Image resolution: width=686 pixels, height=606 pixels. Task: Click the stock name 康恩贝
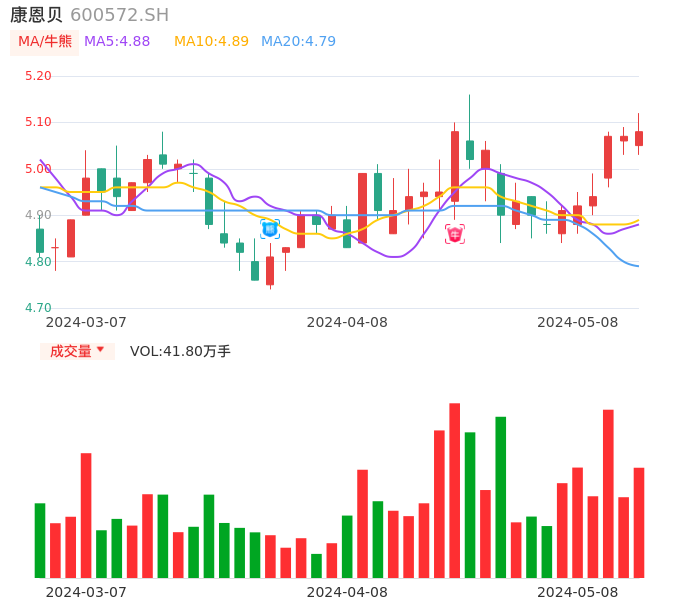coord(36,15)
